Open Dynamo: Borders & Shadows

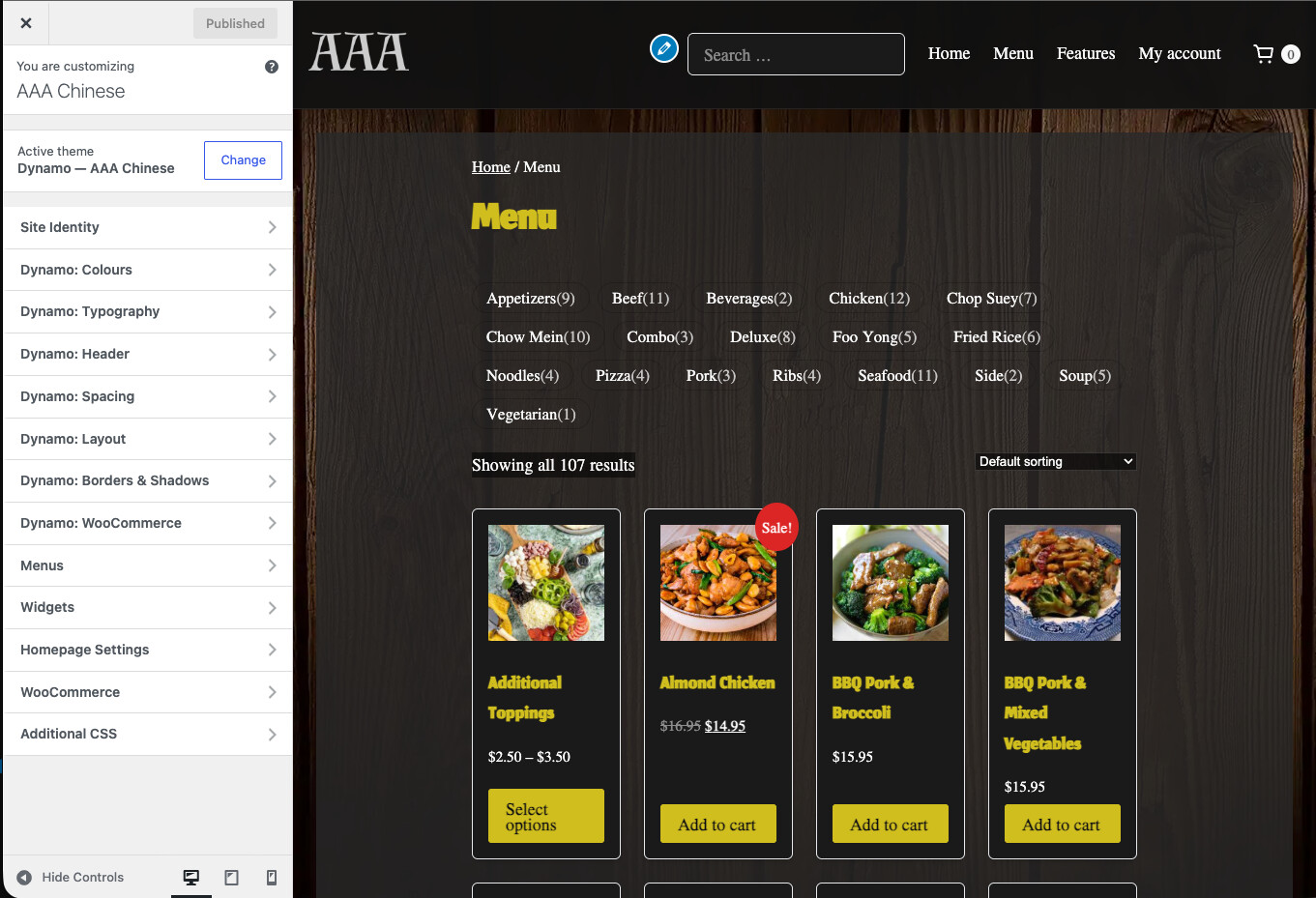click(x=148, y=480)
